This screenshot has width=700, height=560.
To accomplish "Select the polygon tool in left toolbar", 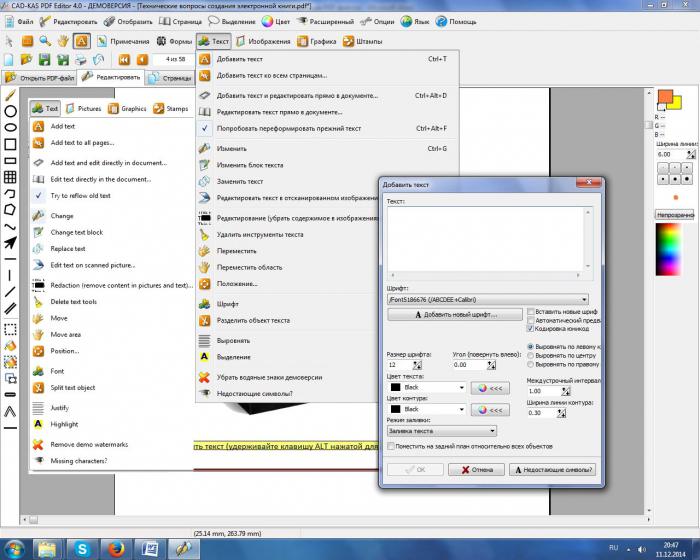I will pyautogui.click(x=10, y=210).
